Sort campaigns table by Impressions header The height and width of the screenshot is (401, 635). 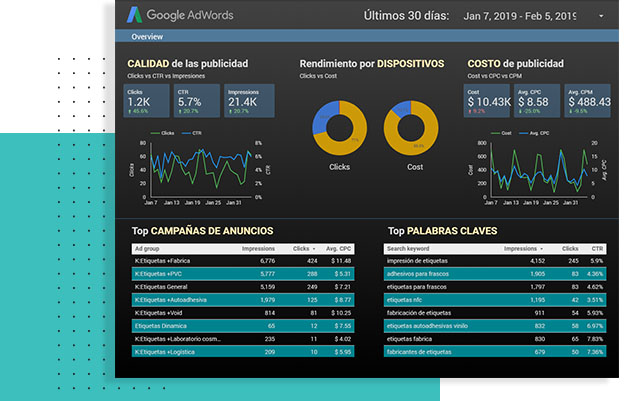coord(258,249)
